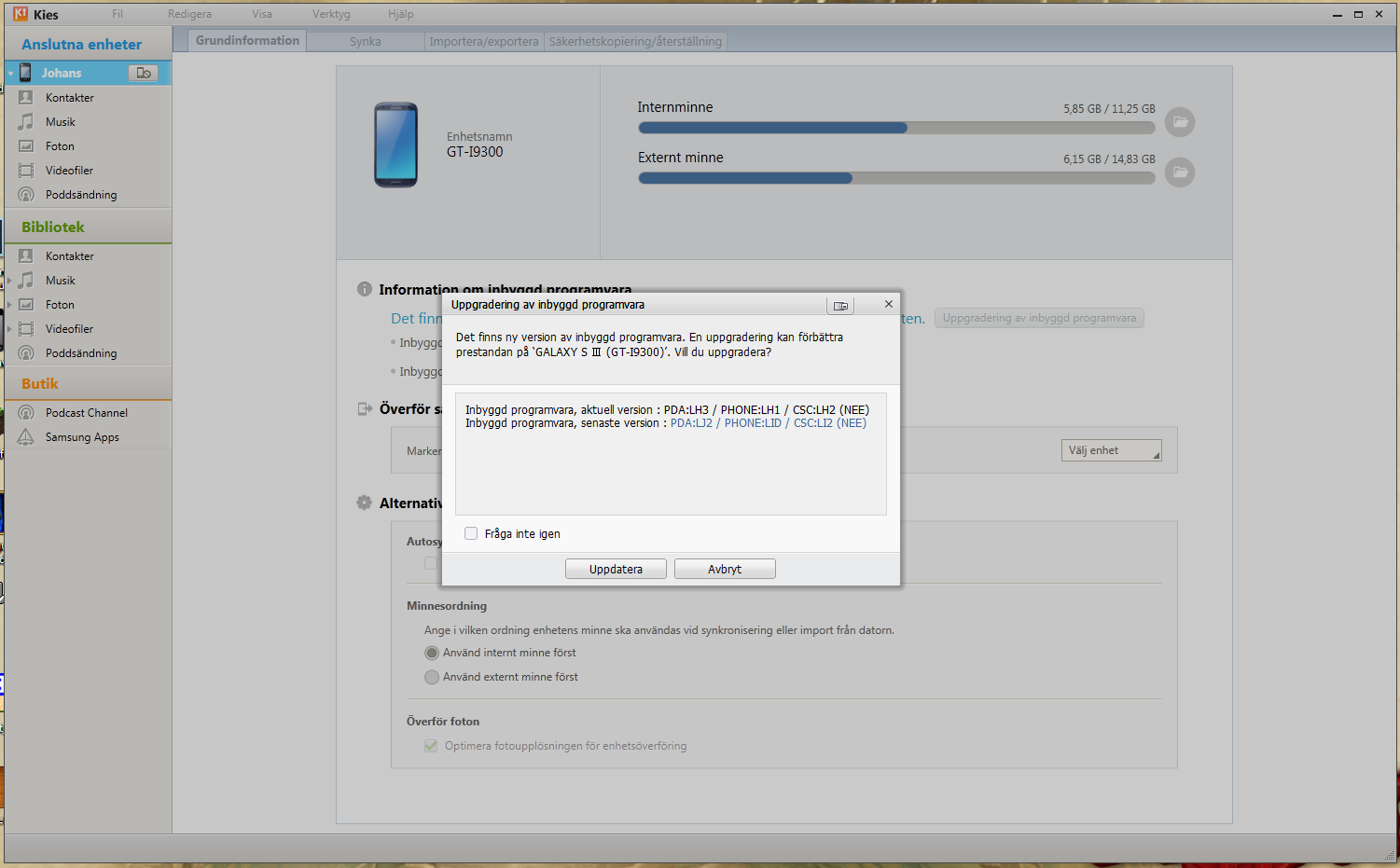This screenshot has width=1400, height=868.
Task: Open Bibliotek Kontakter icon
Action: 26,255
